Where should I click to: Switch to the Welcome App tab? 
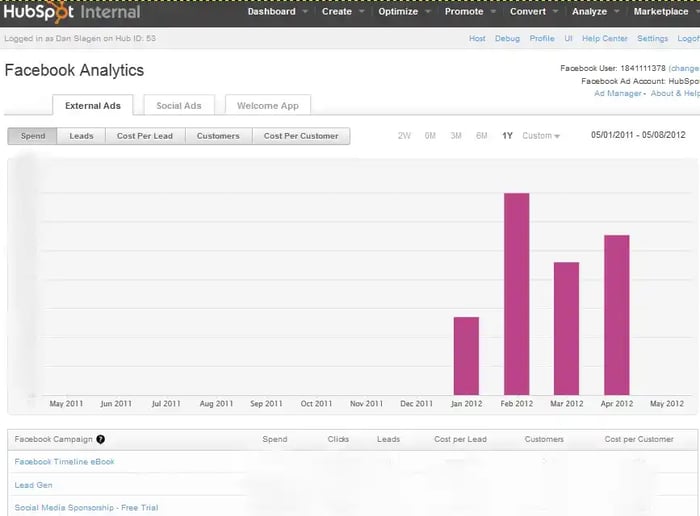pyautogui.click(x=267, y=105)
